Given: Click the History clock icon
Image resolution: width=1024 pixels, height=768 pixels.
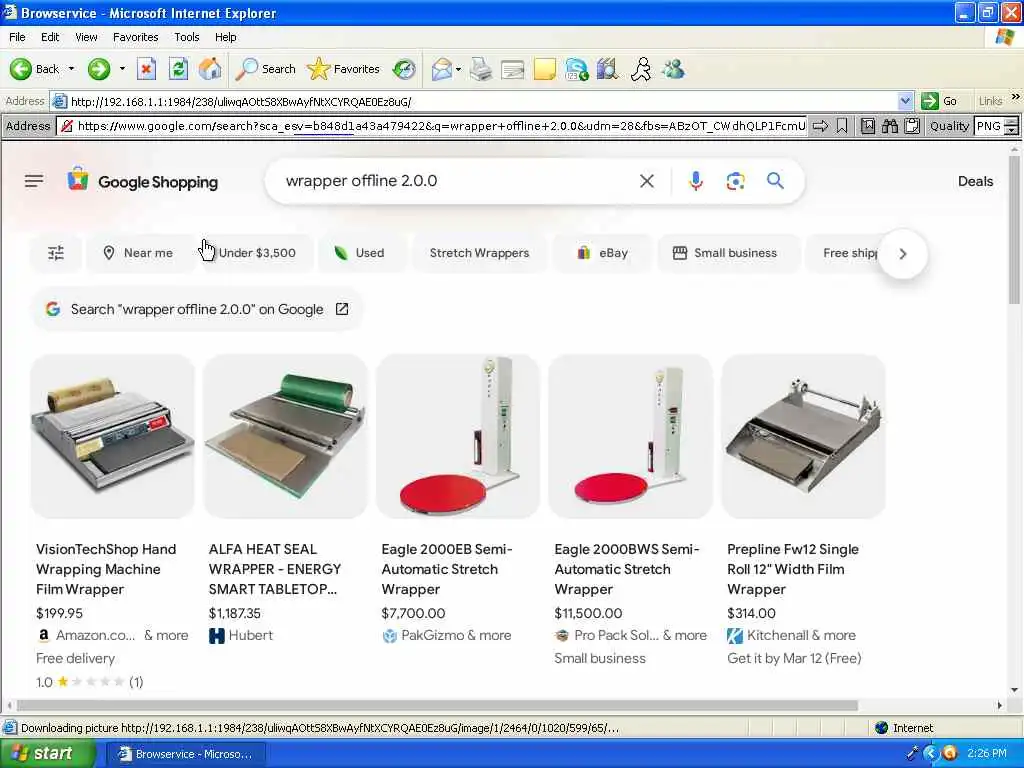Looking at the screenshot, I should pos(404,69).
